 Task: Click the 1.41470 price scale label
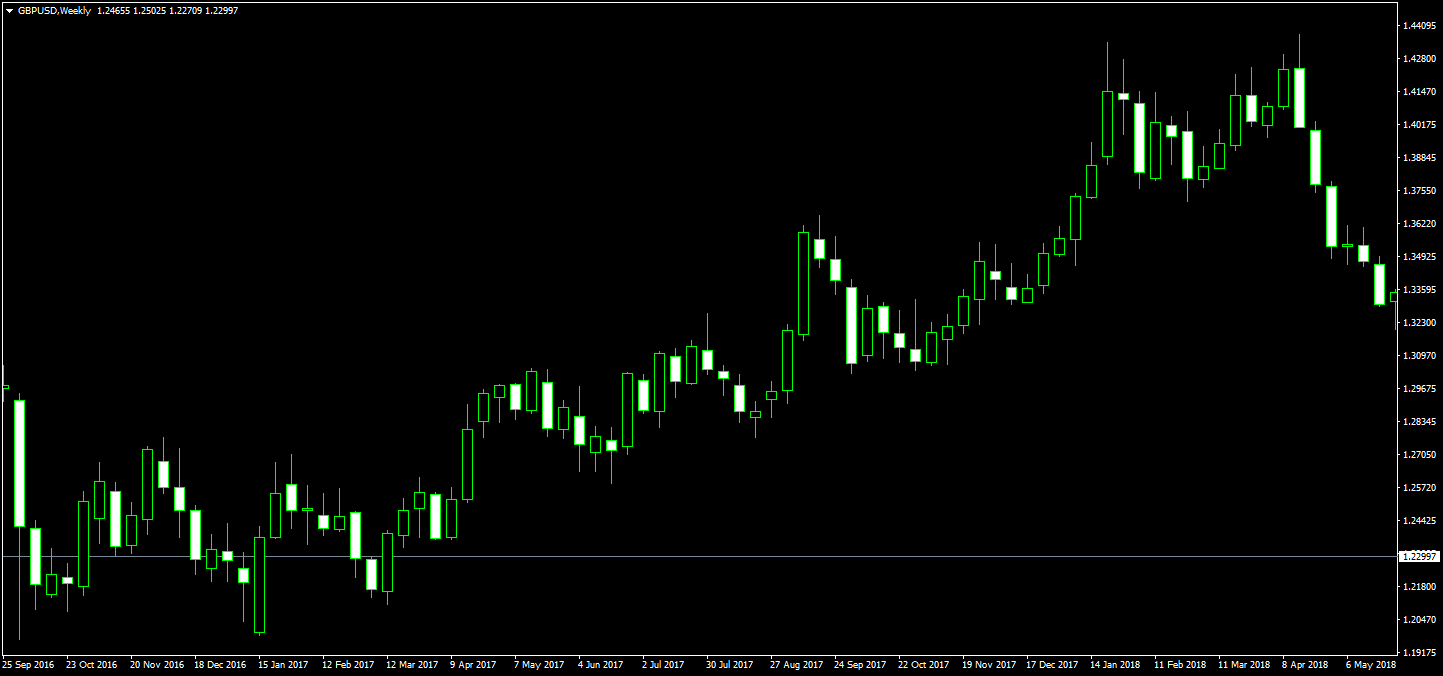1420,91
